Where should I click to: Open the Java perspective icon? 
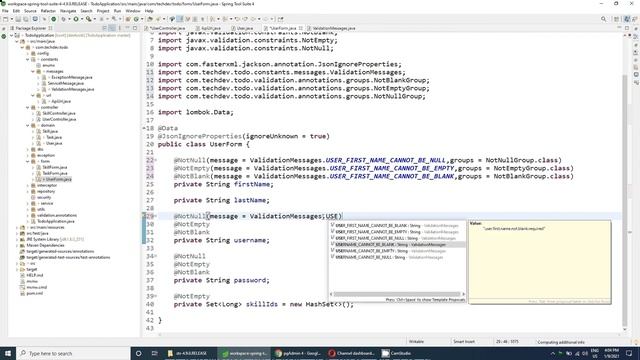pyautogui.click(x=627, y=19)
